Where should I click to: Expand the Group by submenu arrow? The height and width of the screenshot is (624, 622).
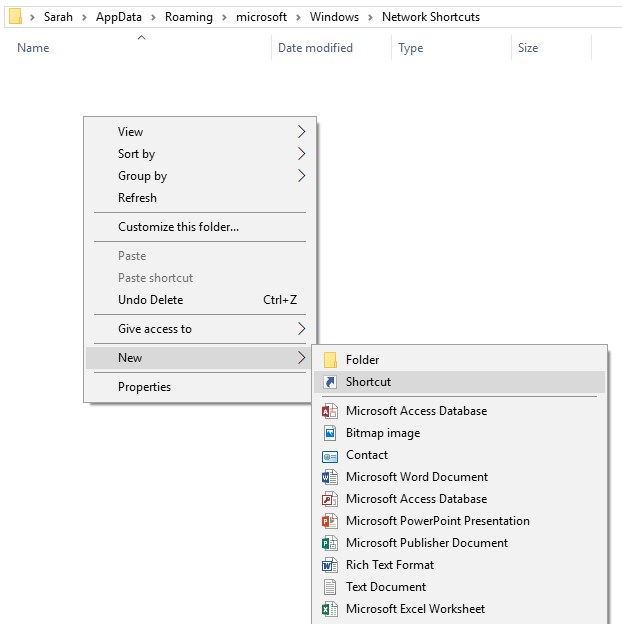click(x=301, y=176)
